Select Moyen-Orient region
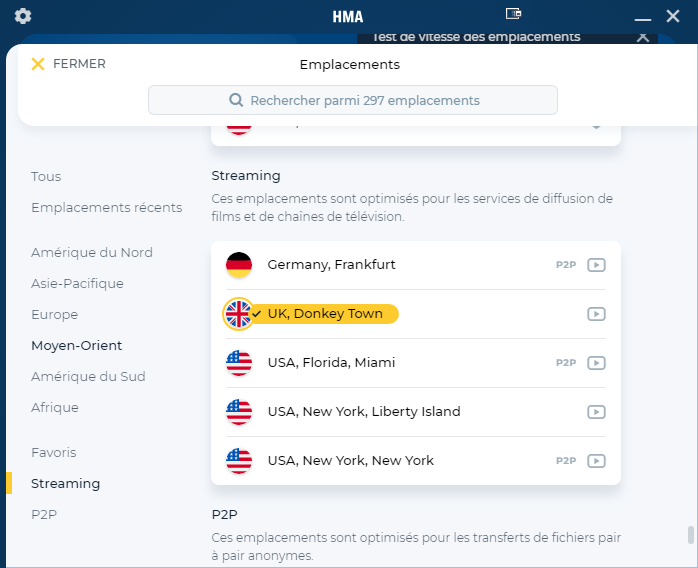This screenshot has height=568, width=698. [x=76, y=345]
